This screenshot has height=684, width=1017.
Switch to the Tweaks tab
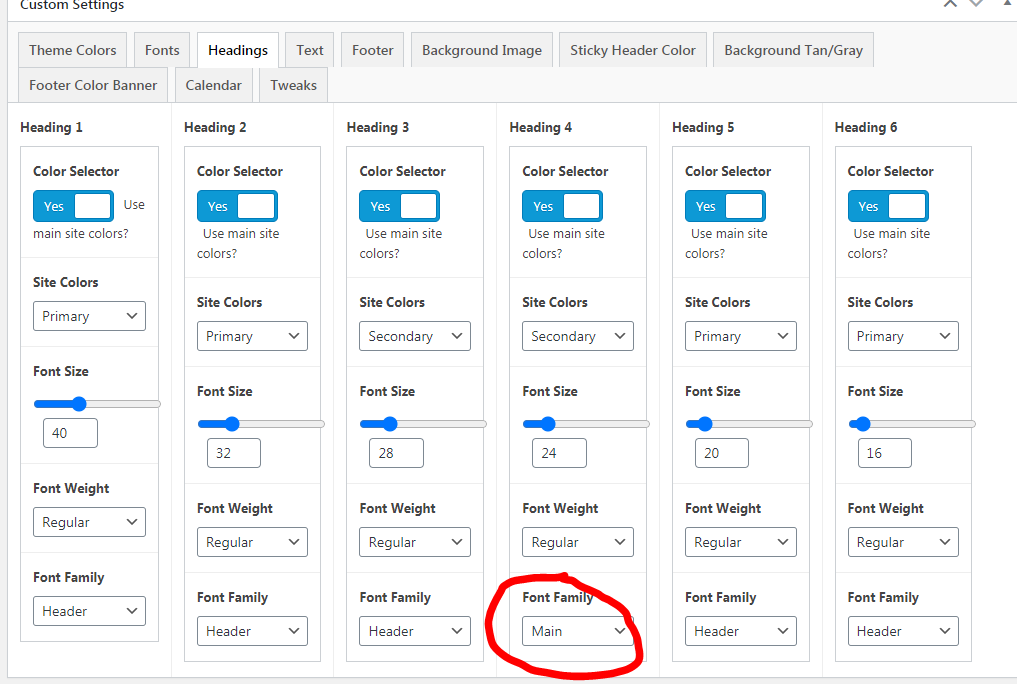click(x=293, y=85)
